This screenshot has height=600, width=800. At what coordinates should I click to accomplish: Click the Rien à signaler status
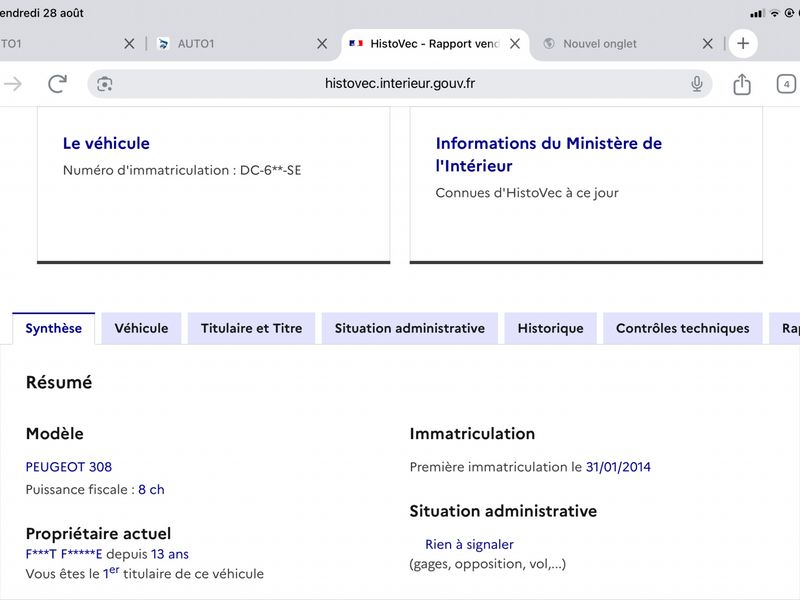469,544
